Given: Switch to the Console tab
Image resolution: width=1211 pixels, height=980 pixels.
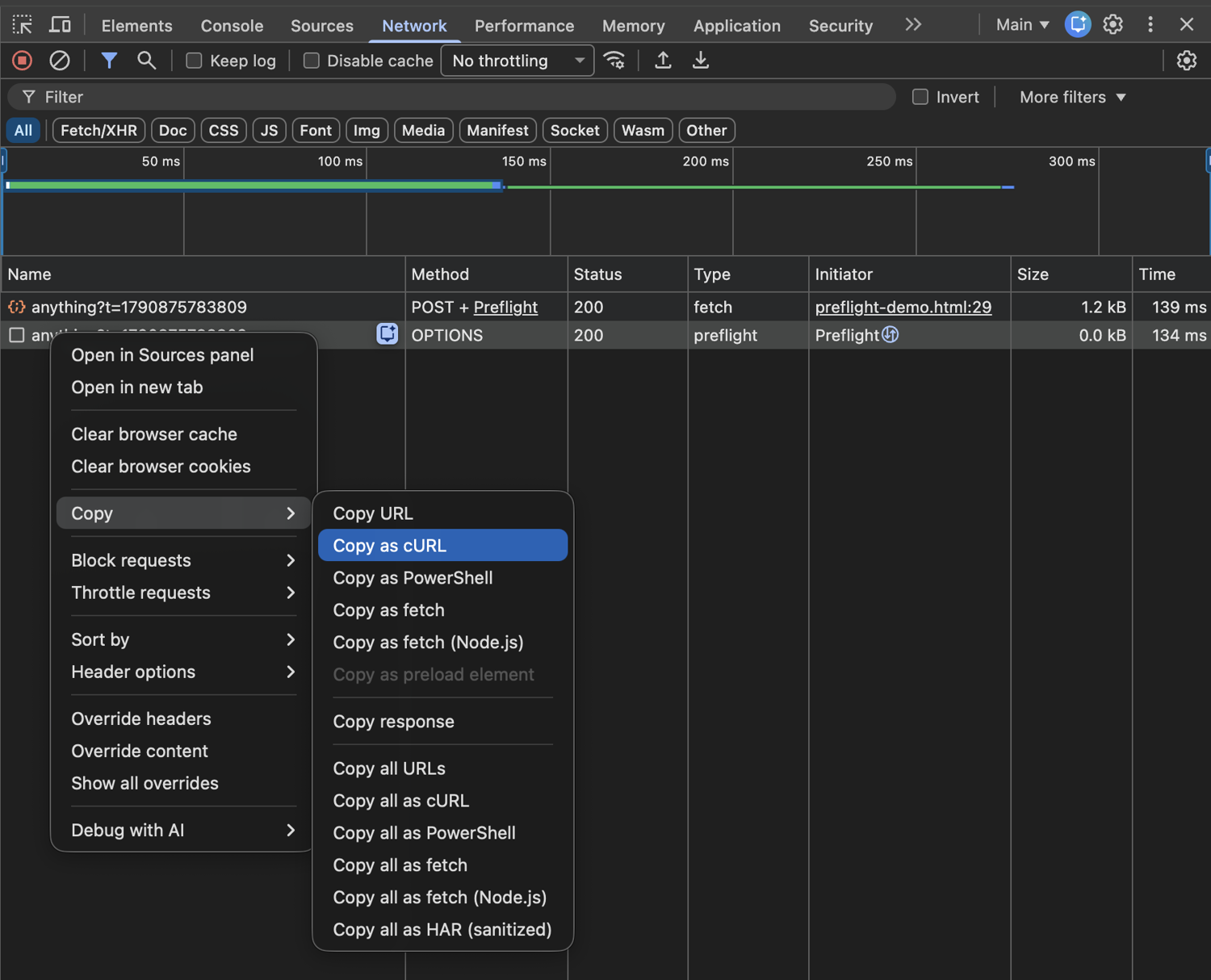Looking at the screenshot, I should pyautogui.click(x=232, y=25).
